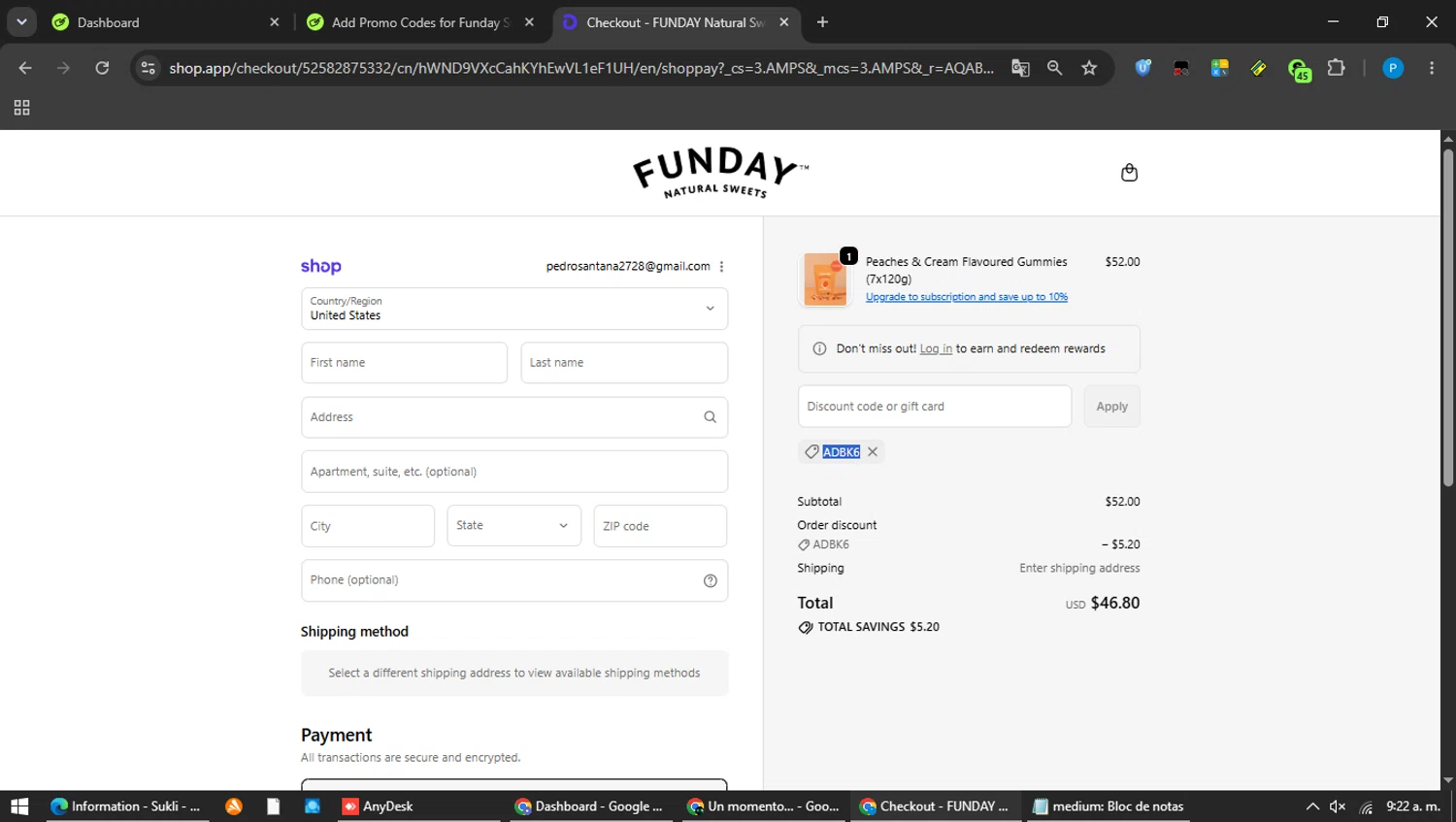
Task: Close the Add Promo Codes tab
Action: (529, 22)
